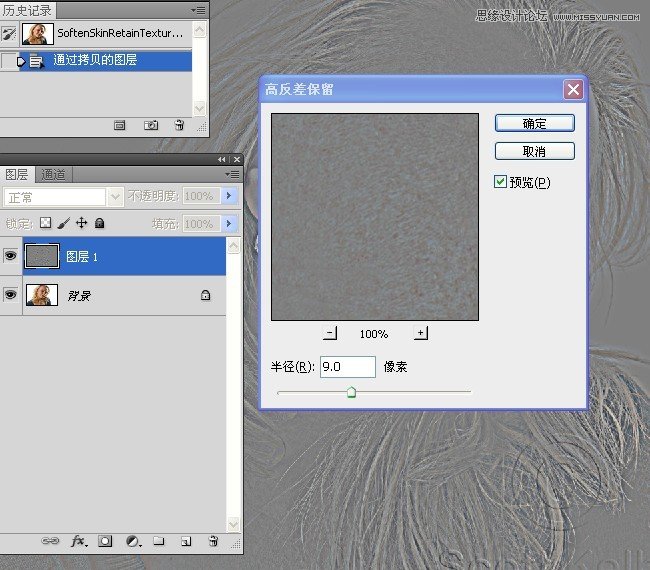Click the 半径 radius input field
The image size is (650, 570).
(x=348, y=366)
